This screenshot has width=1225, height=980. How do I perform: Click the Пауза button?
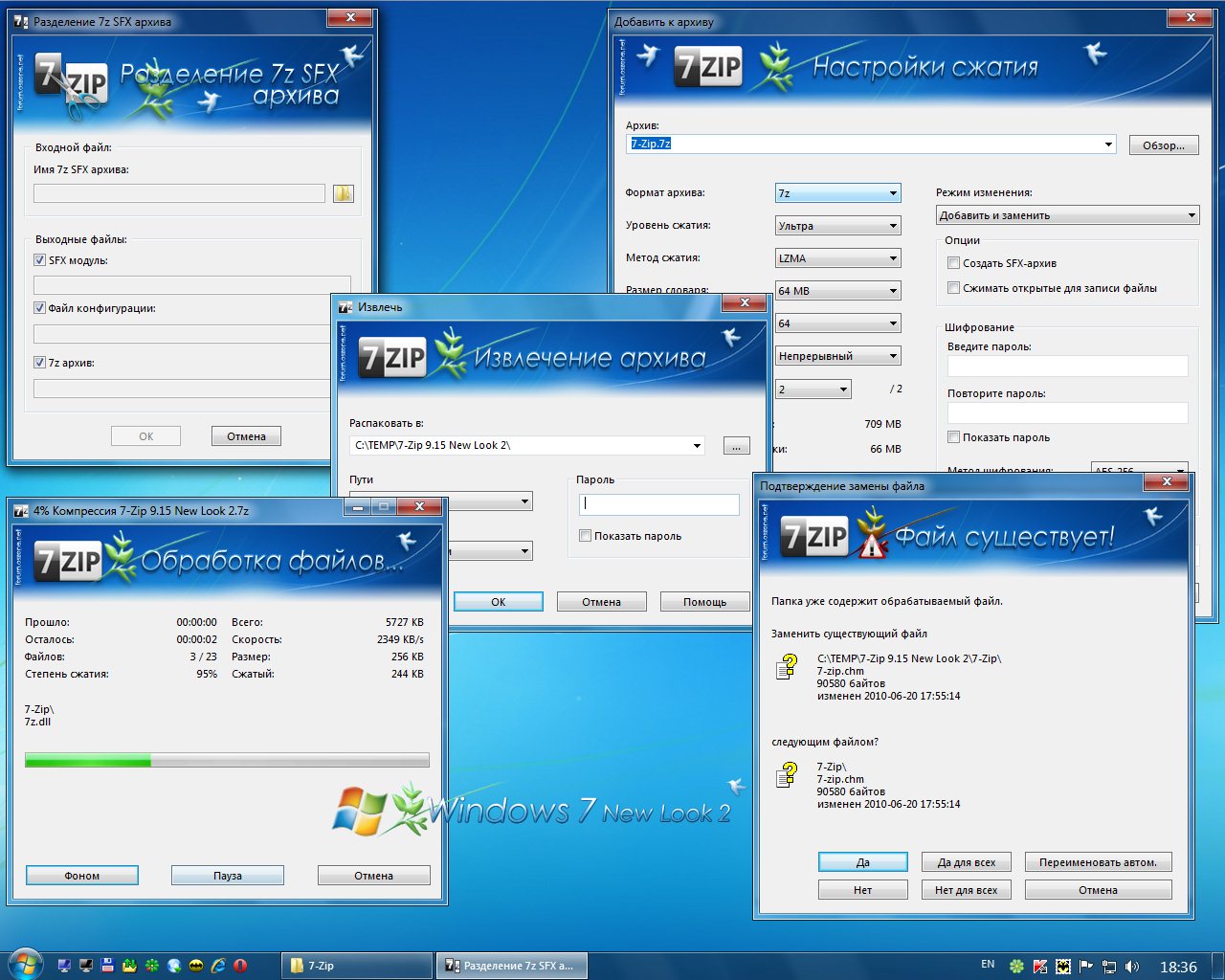click(x=228, y=876)
